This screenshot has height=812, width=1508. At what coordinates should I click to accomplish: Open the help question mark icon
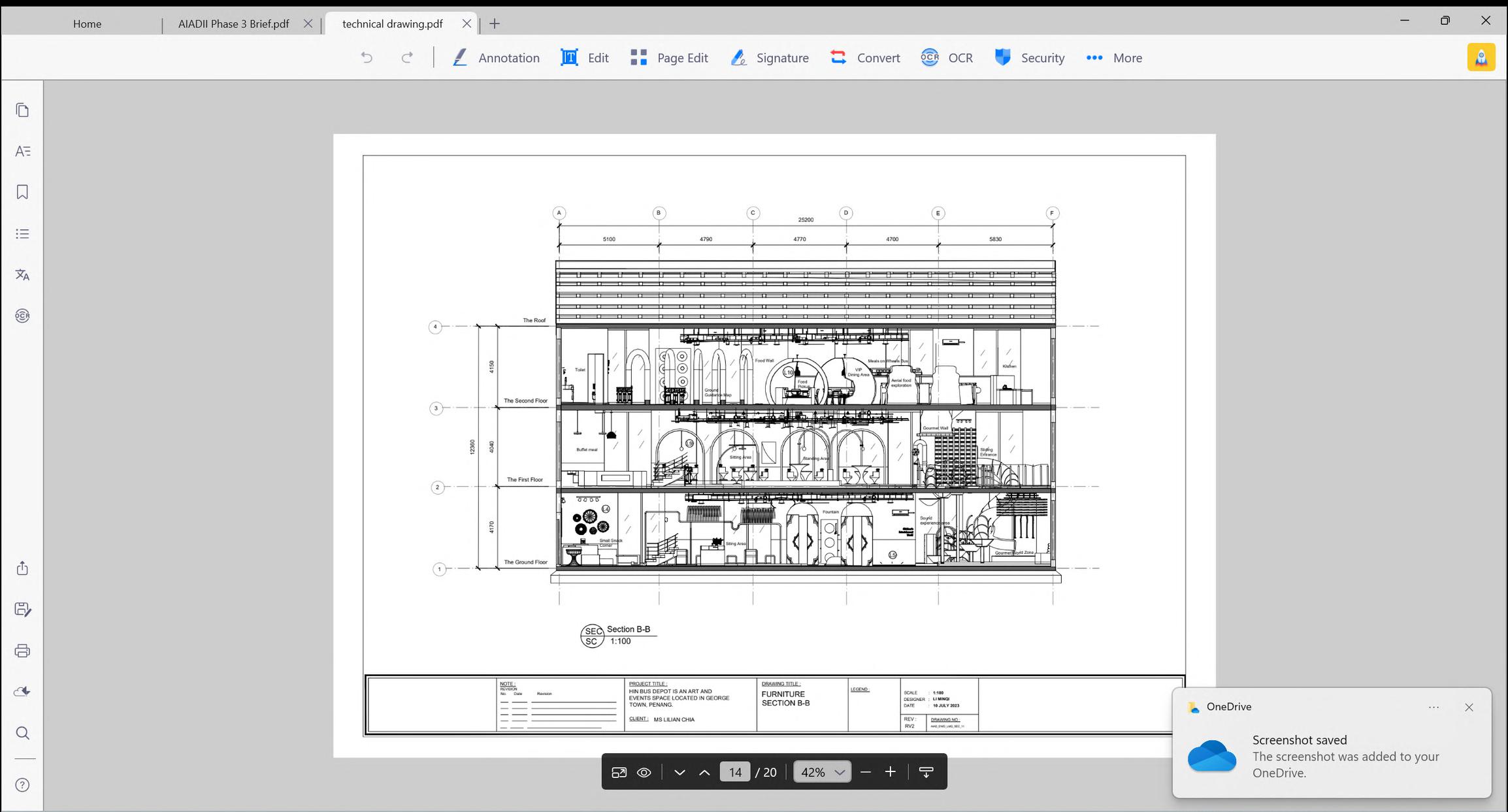click(22, 785)
